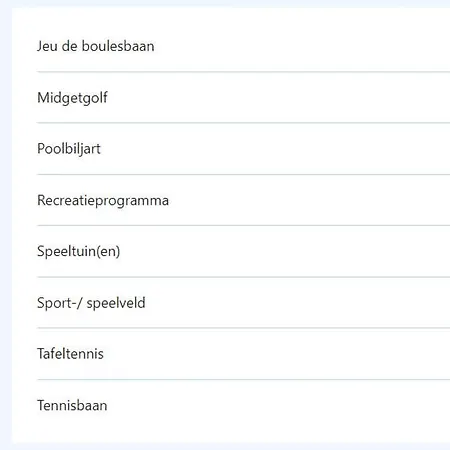Select the Jeu de boulesbaan list item
Image resolution: width=450 pixels, height=450 pixels.
click(243, 46)
